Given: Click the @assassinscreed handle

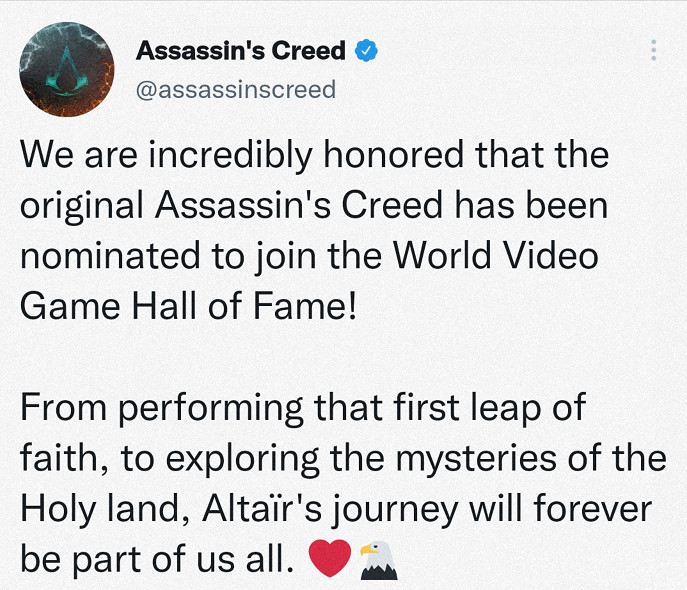Looking at the screenshot, I should [235, 89].
